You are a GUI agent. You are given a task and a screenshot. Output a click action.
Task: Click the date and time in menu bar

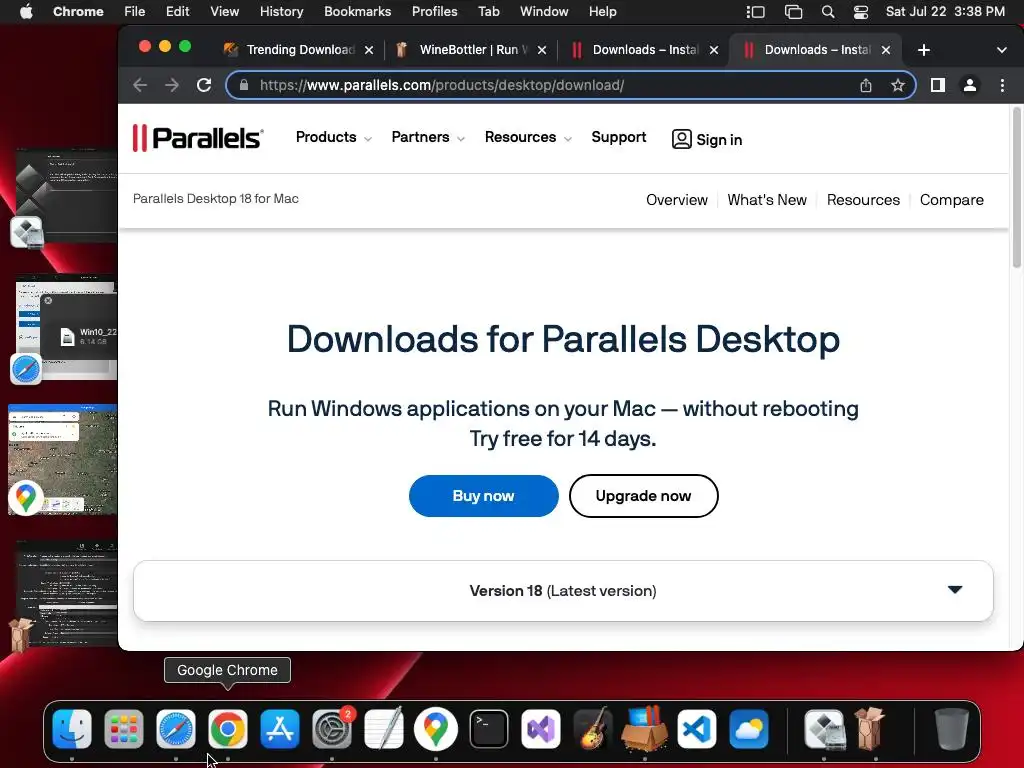coord(945,12)
